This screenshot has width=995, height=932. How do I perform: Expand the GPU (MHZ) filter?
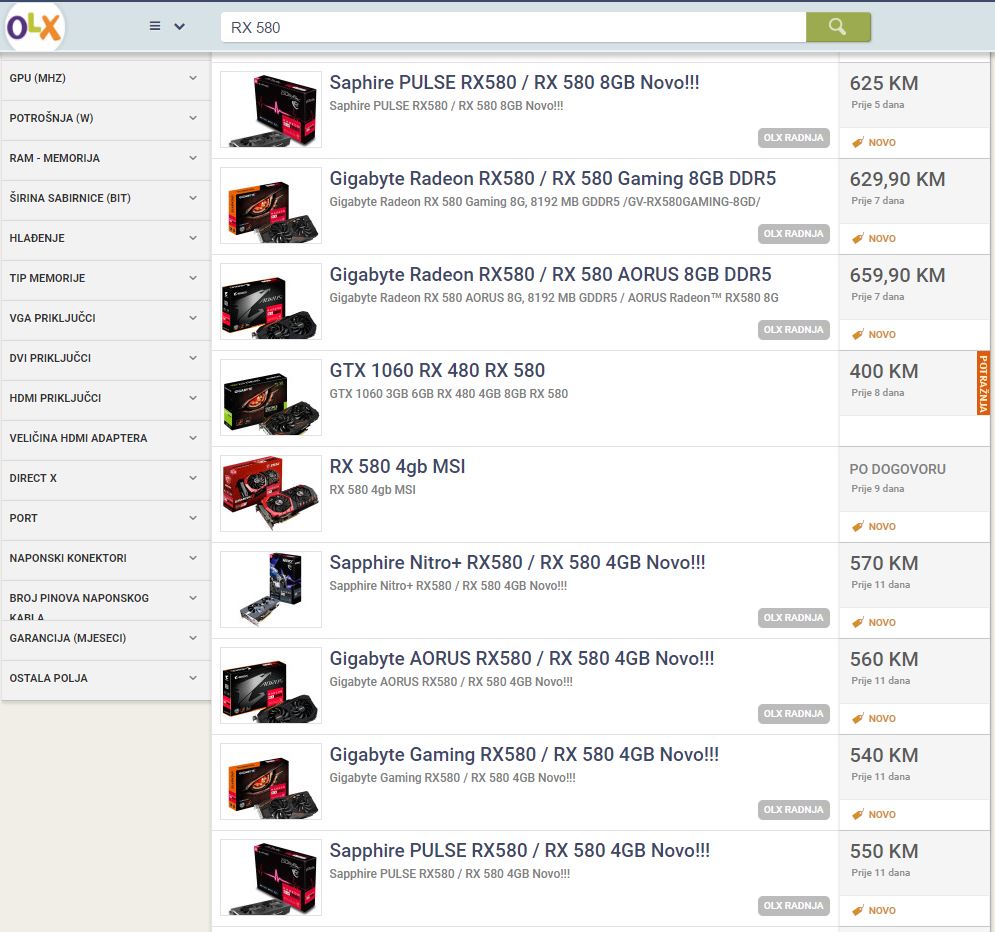click(x=105, y=78)
